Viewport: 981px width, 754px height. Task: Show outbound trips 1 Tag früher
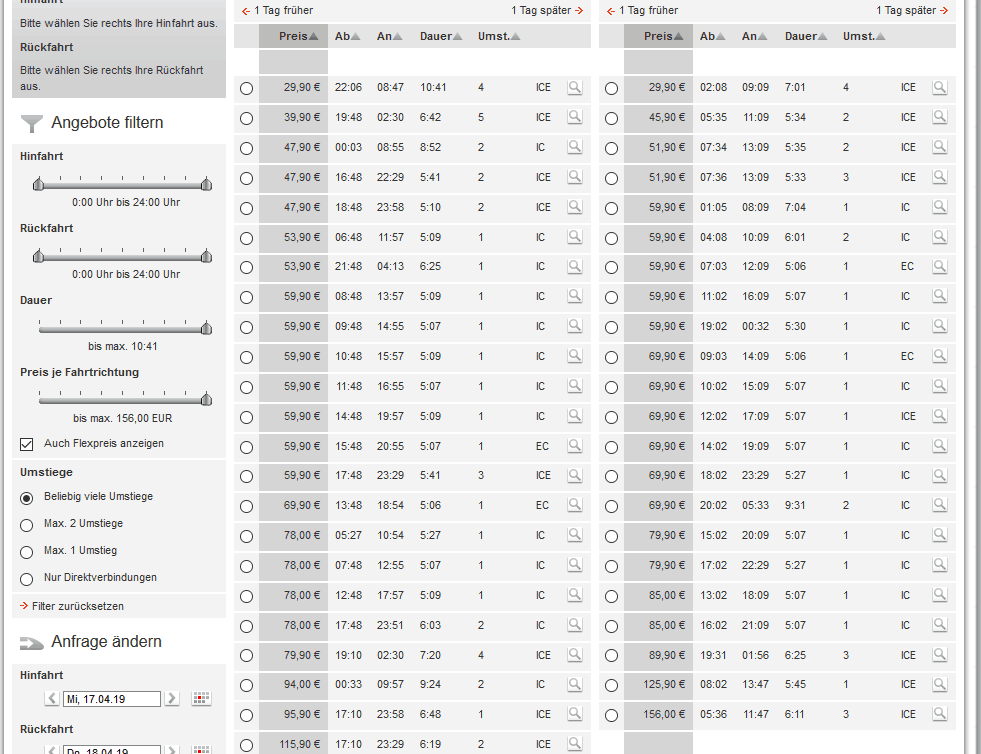(x=277, y=10)
